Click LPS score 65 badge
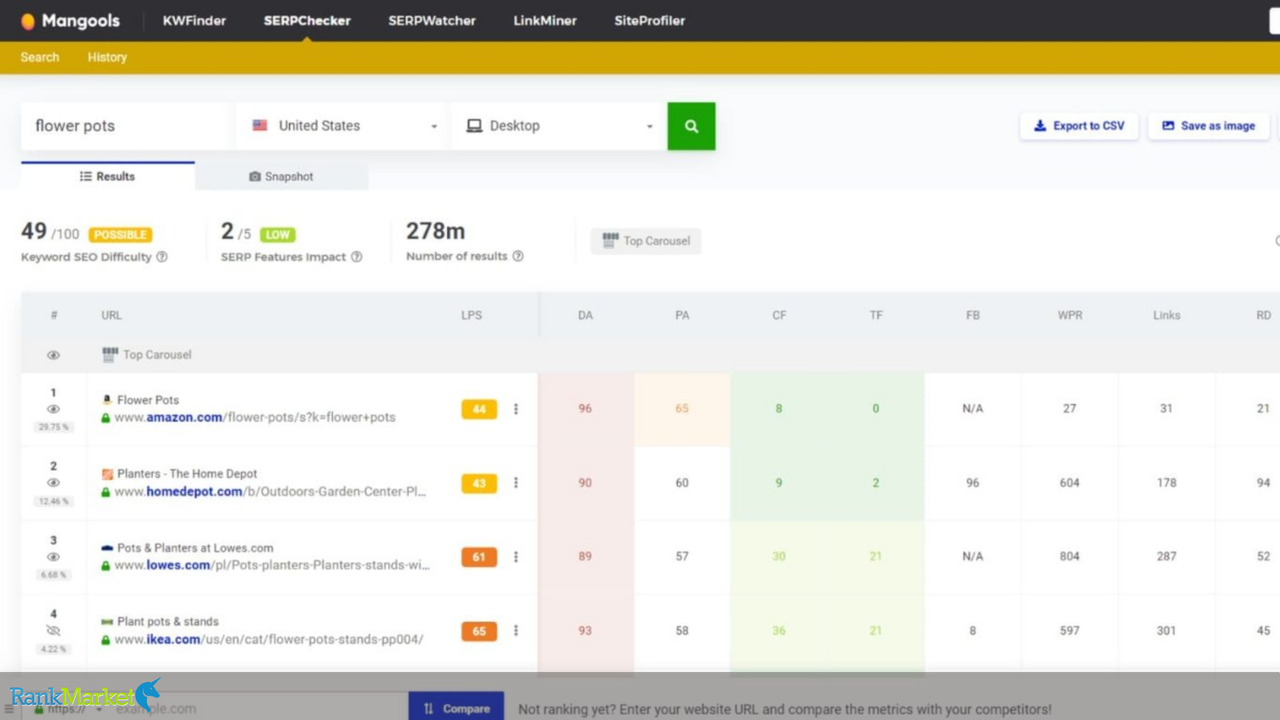Viewport: 1280px width, 720px height. click(x=479, y=631)
